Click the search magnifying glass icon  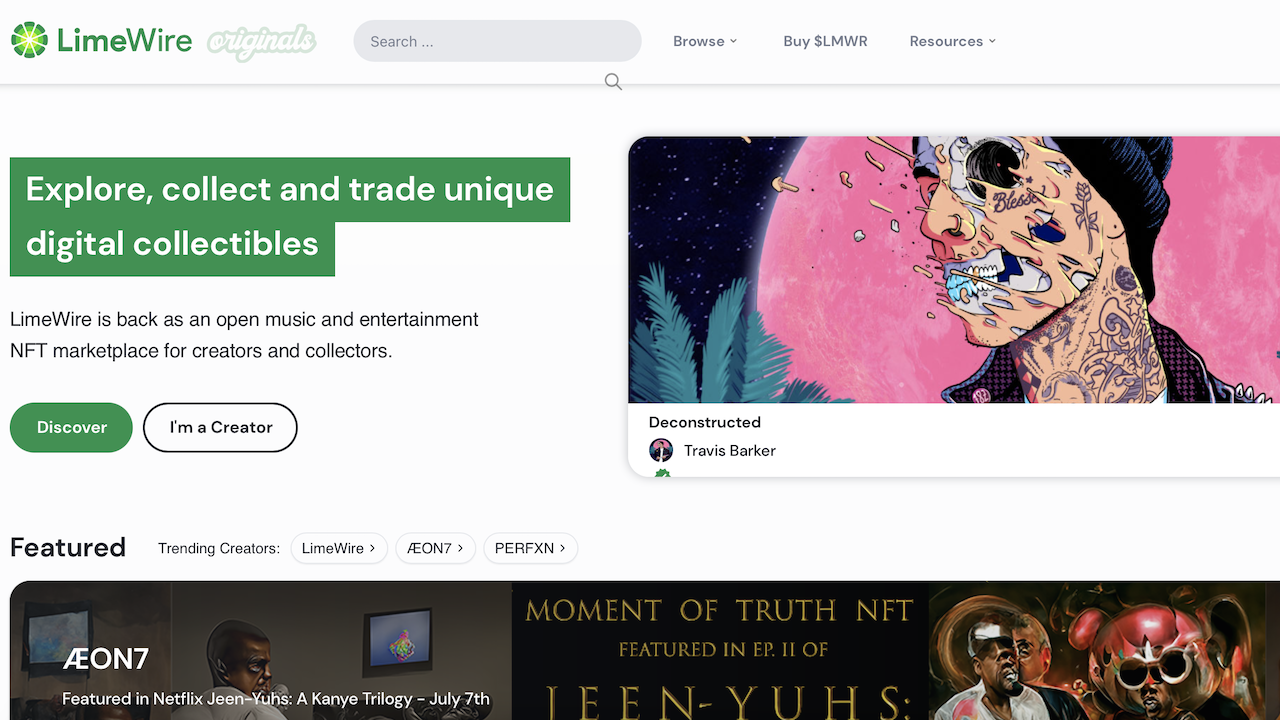[613, 82]
